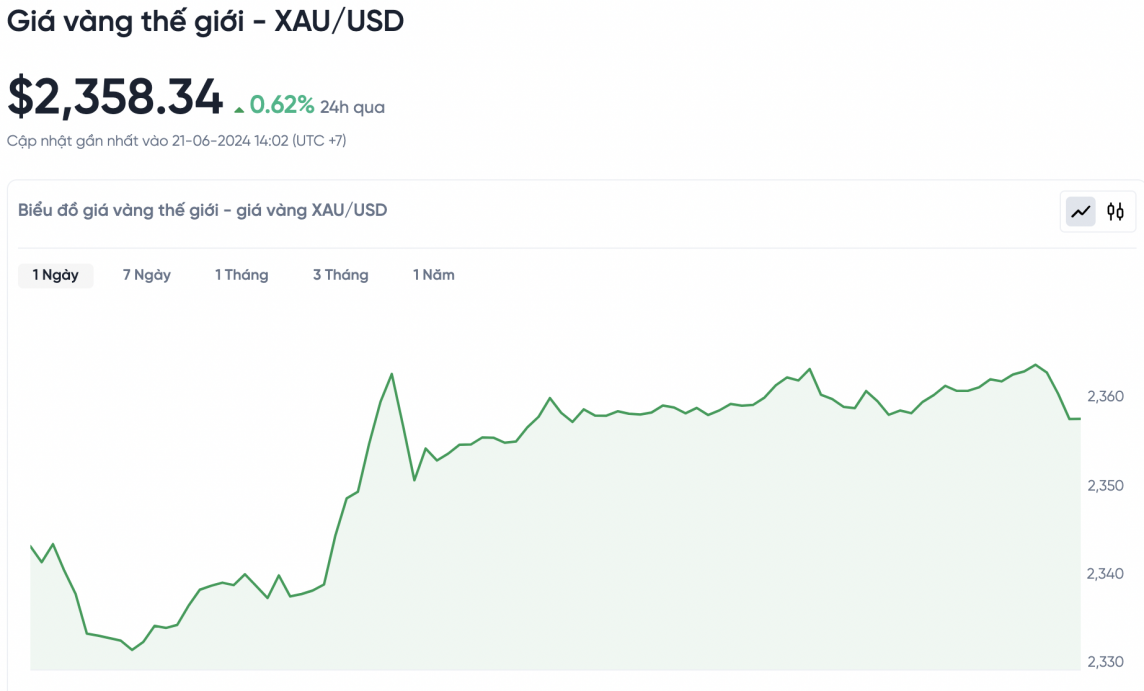Click the 24h qua label

click(352, 107)
